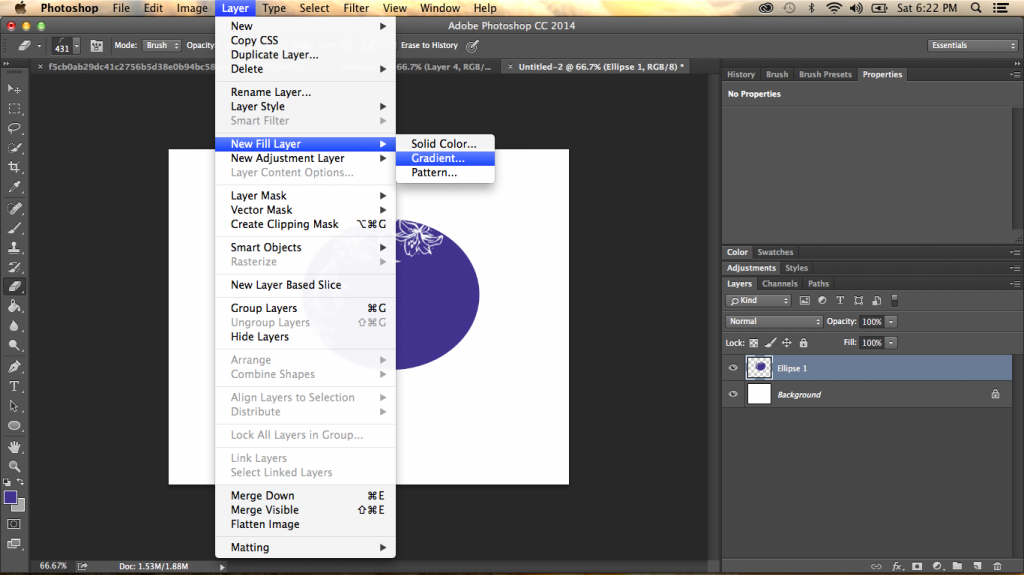Create a new group folder icon

[x=957, y=566]
